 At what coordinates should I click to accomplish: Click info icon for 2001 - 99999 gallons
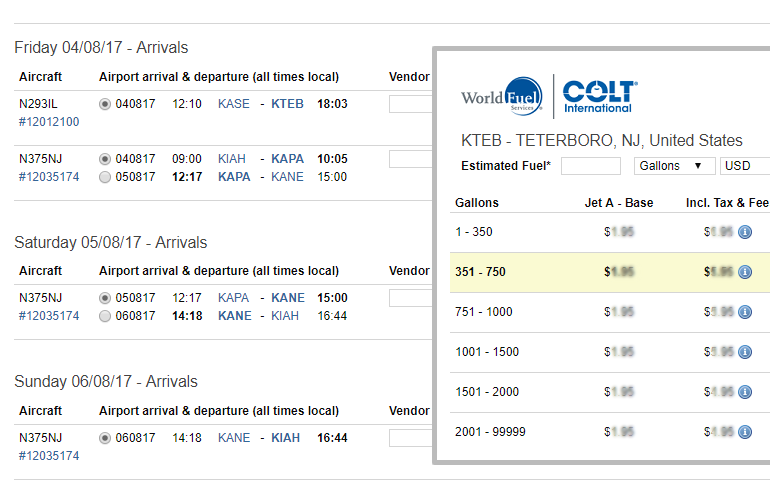[x=744, y=432]
